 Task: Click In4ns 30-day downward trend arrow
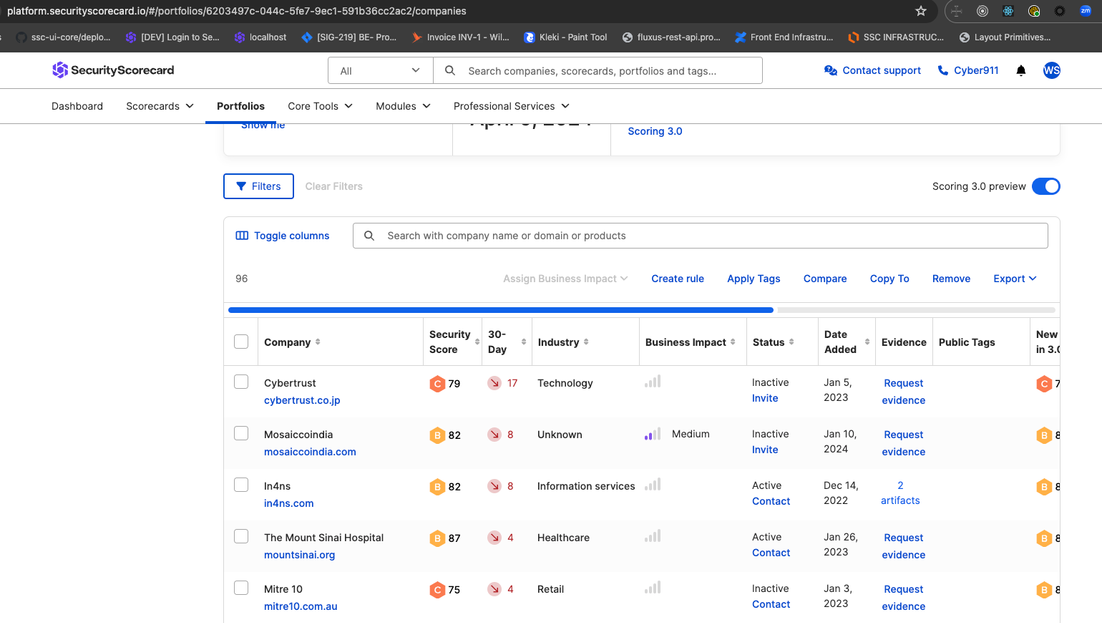pyautogui.click(x=495, y=486)
